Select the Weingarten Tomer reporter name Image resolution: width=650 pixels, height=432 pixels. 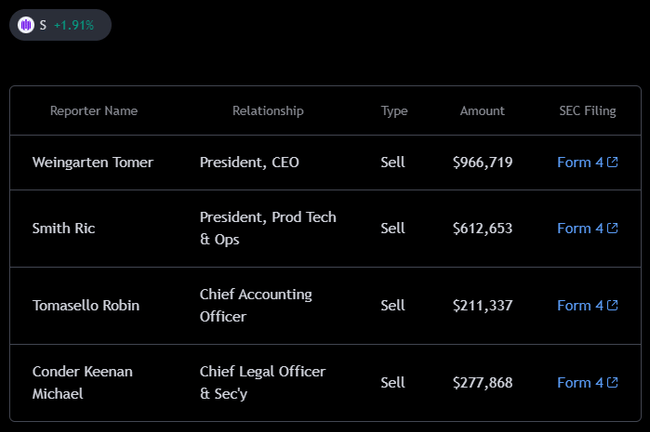click(x=93, y=162)
